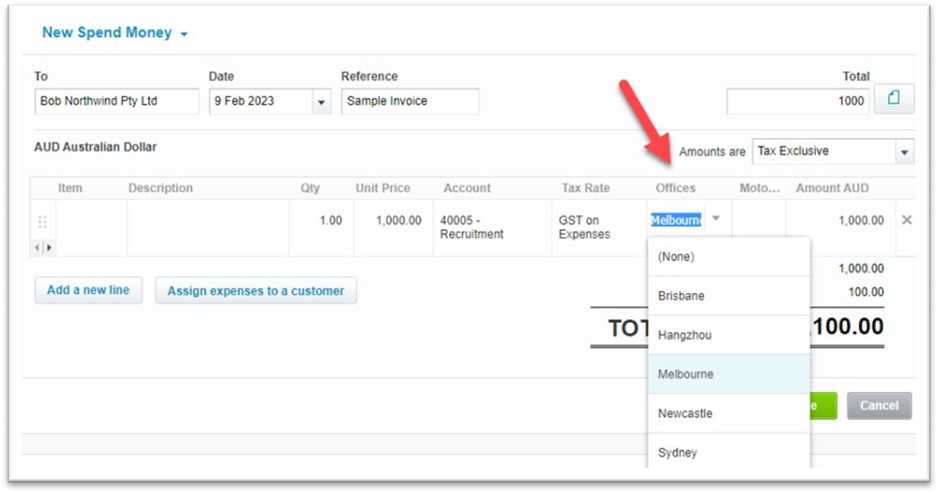Click the file attachment icon beside Total

[893, 99]
